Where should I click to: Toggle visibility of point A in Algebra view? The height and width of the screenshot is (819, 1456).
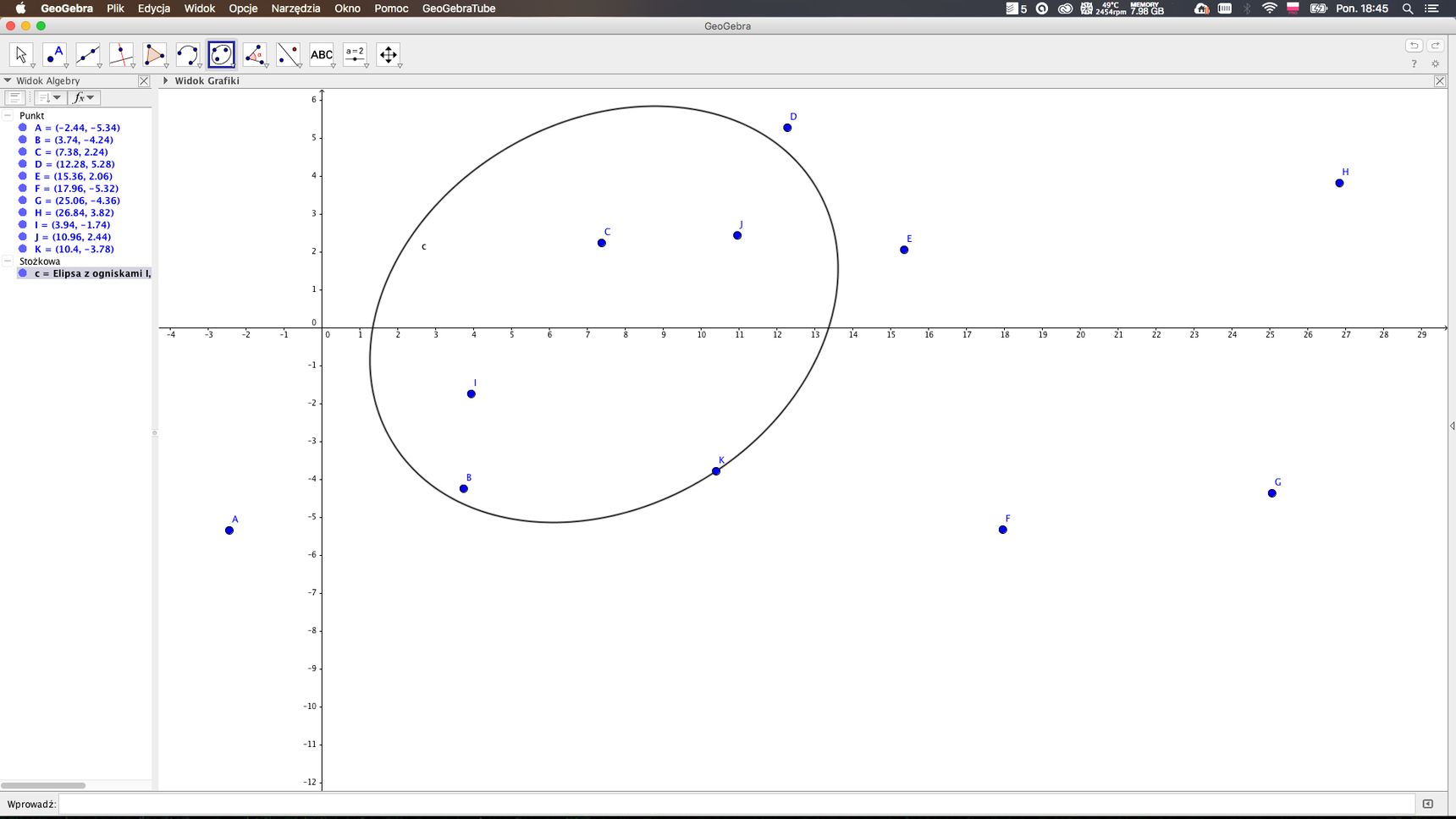point(23,128)
